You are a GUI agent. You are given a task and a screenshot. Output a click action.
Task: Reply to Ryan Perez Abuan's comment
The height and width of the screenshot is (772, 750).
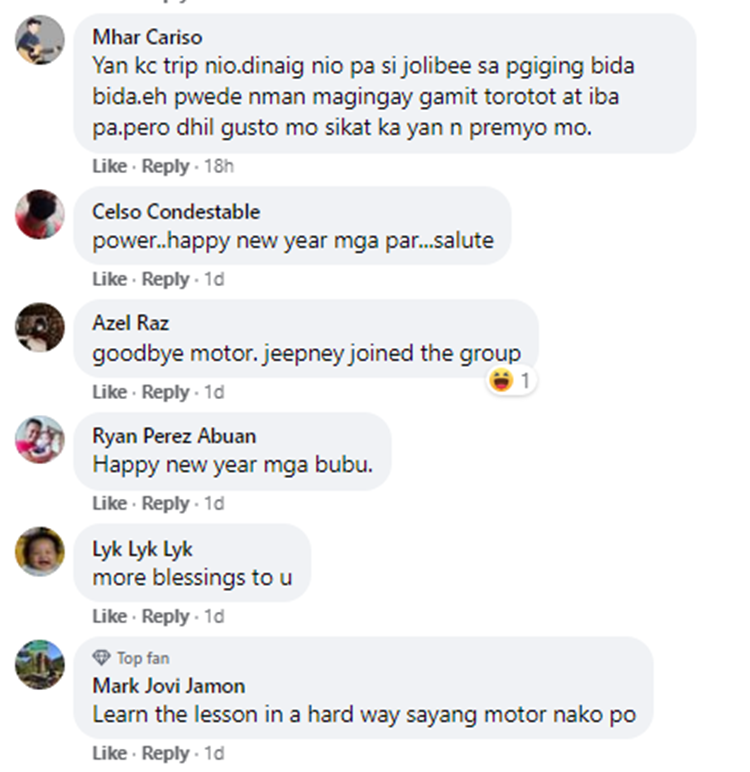point(165,504)
